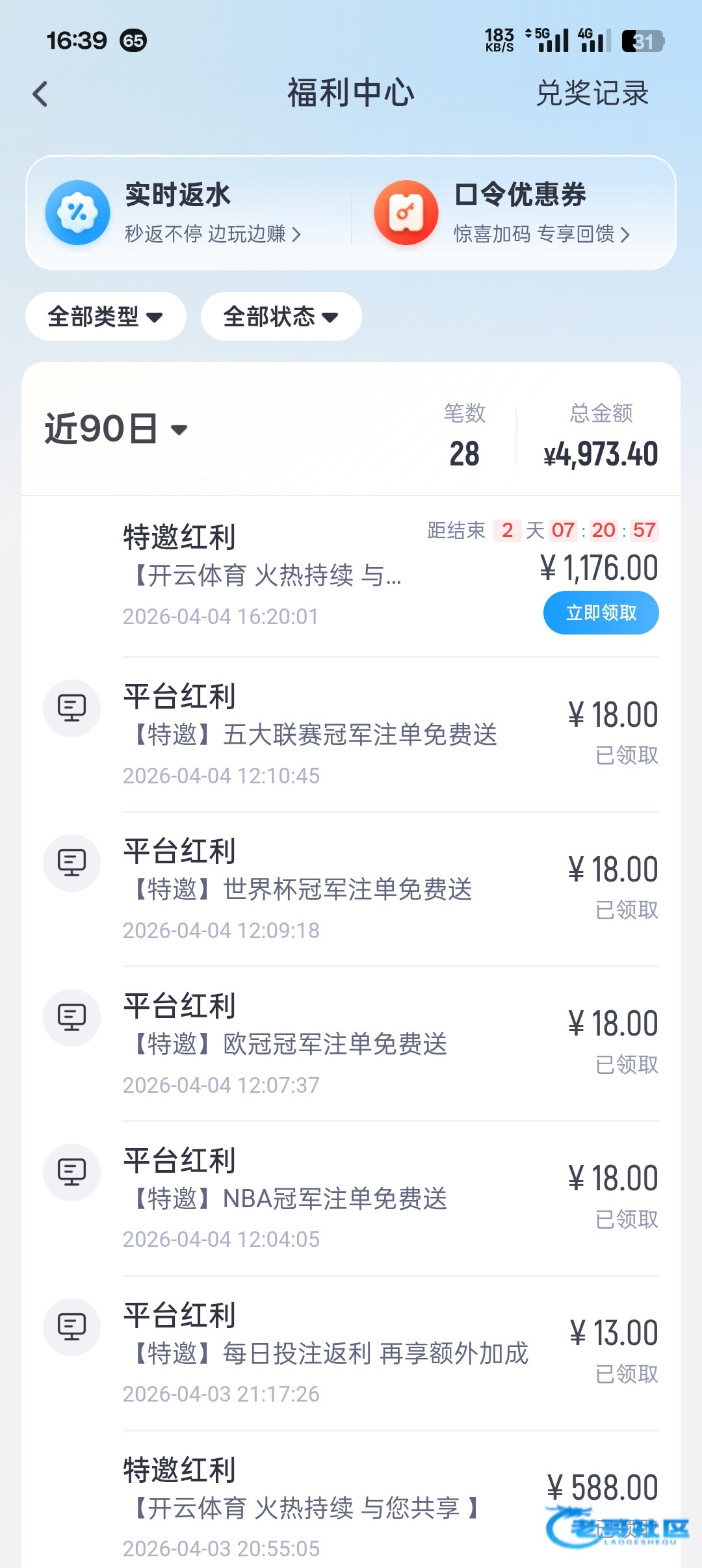Tap icon beside 五大联赛冠军注单免费送 entry
The width and height of the screenshot is (702, 1568).
coord(71,708)
